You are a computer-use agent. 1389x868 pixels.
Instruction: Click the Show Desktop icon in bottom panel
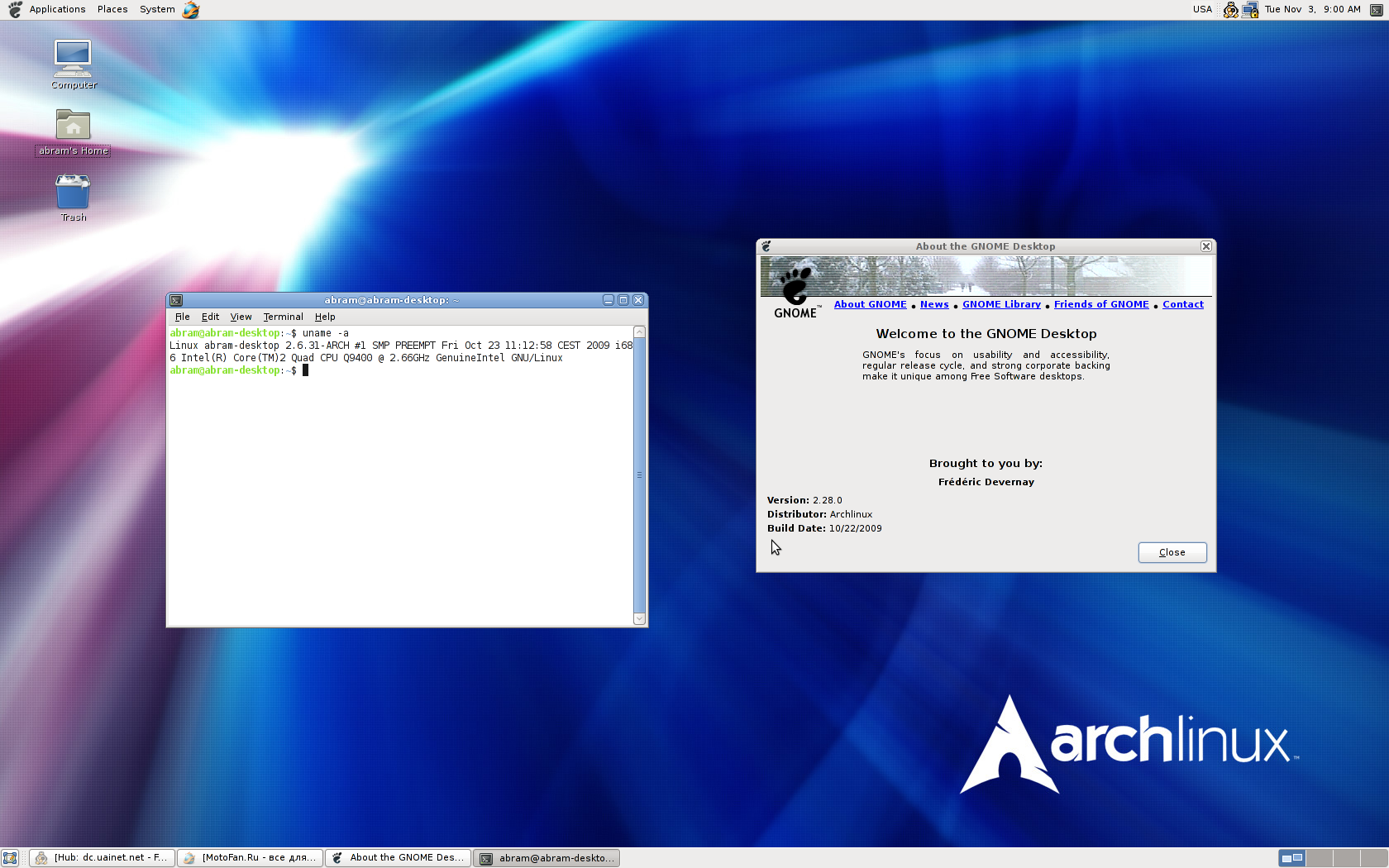click(10, 858)
